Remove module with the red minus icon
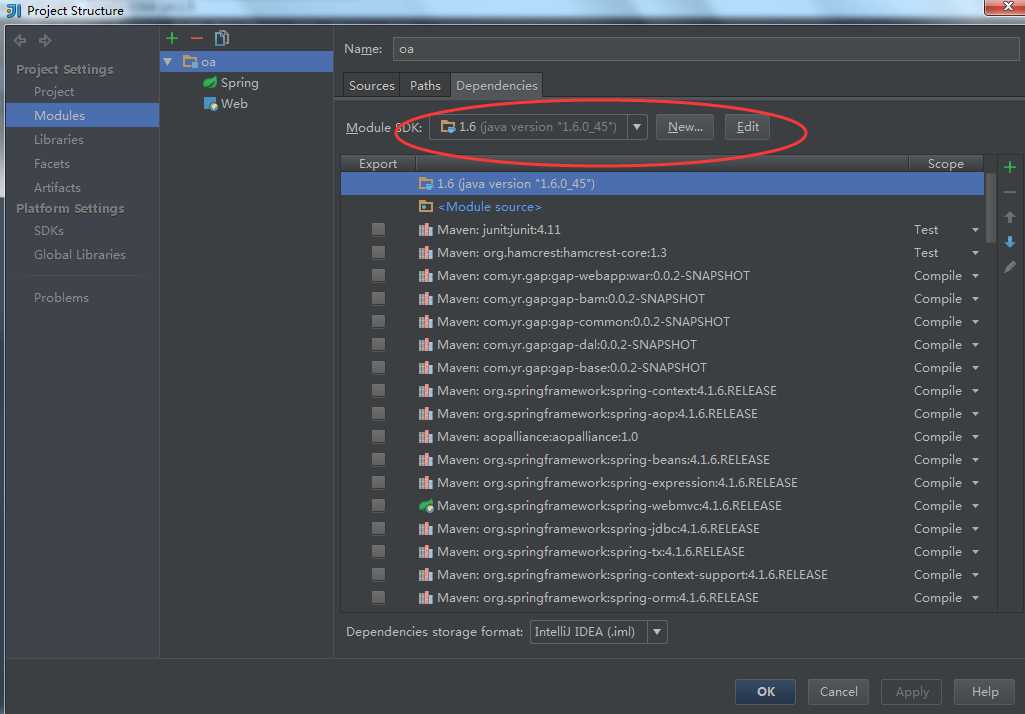This screenshot has width=1025, height=714. (196, 39)
